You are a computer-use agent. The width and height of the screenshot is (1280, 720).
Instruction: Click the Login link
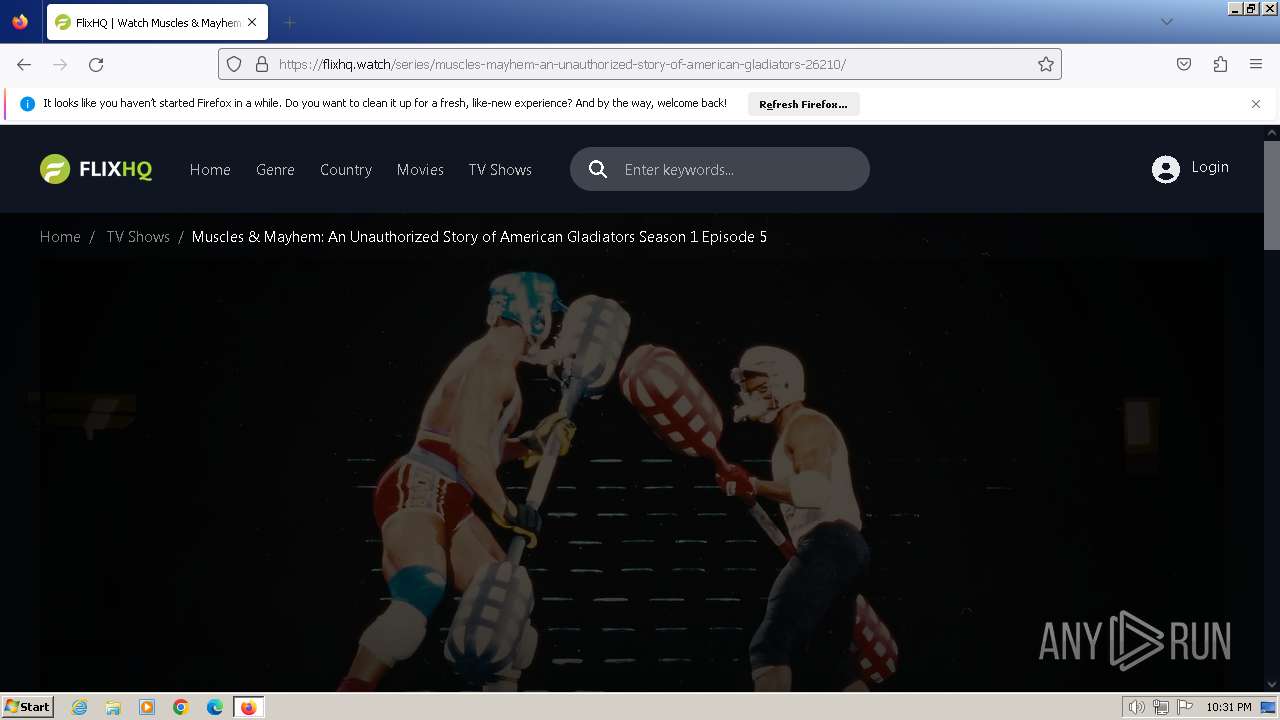pos(1210,167)
